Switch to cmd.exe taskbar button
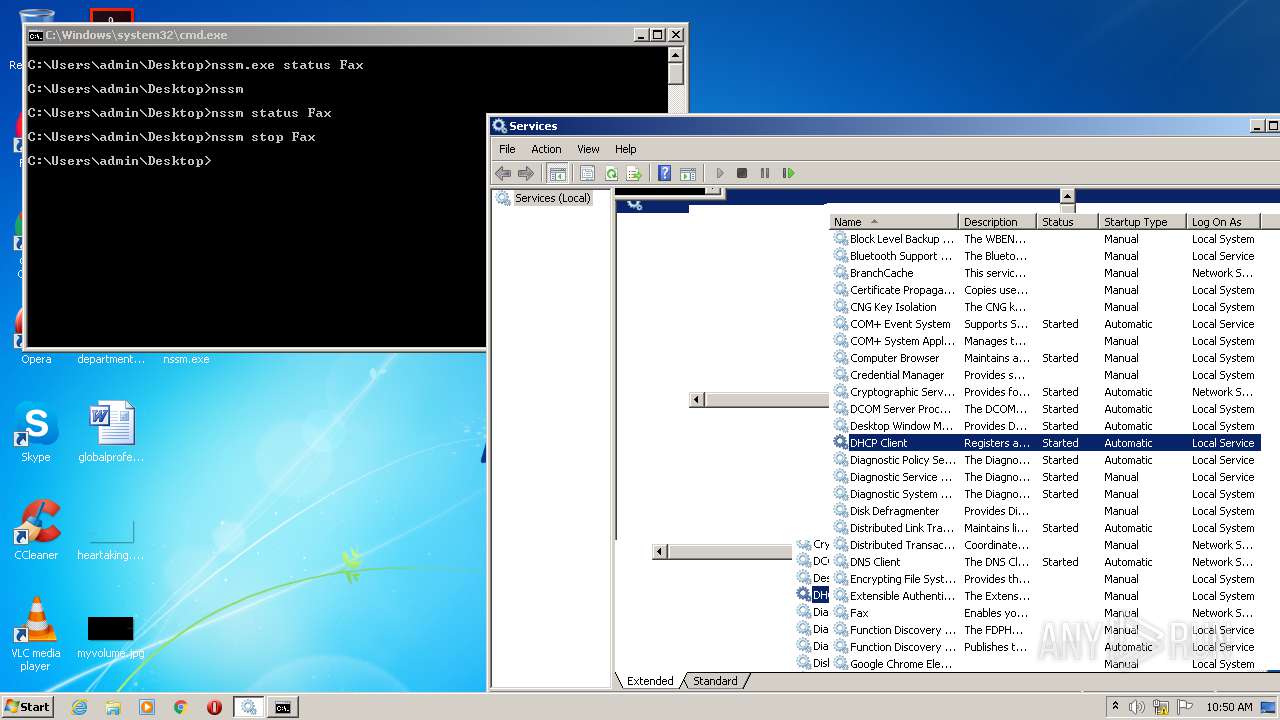This screenshot has height=720, width=1280. click(x=283, y=707)
